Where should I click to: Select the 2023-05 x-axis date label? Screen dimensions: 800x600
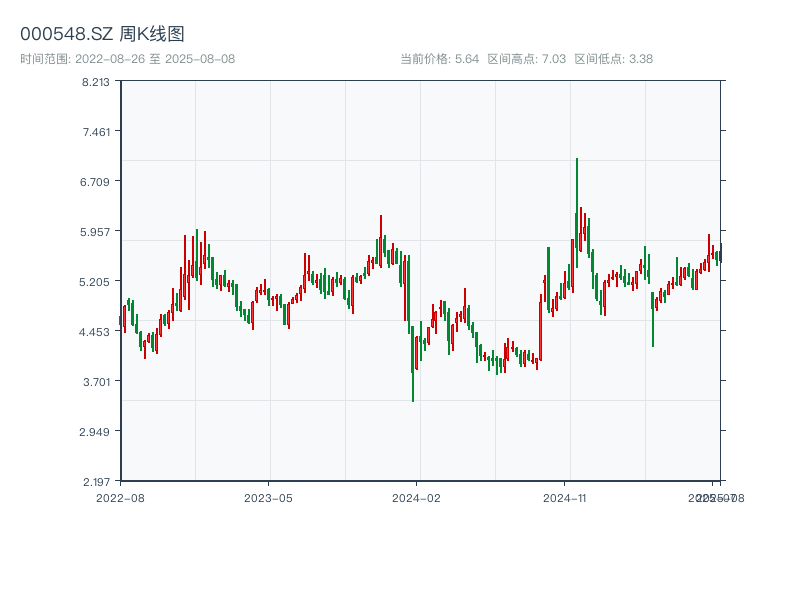pyautogui.click(x=268, y=497)
